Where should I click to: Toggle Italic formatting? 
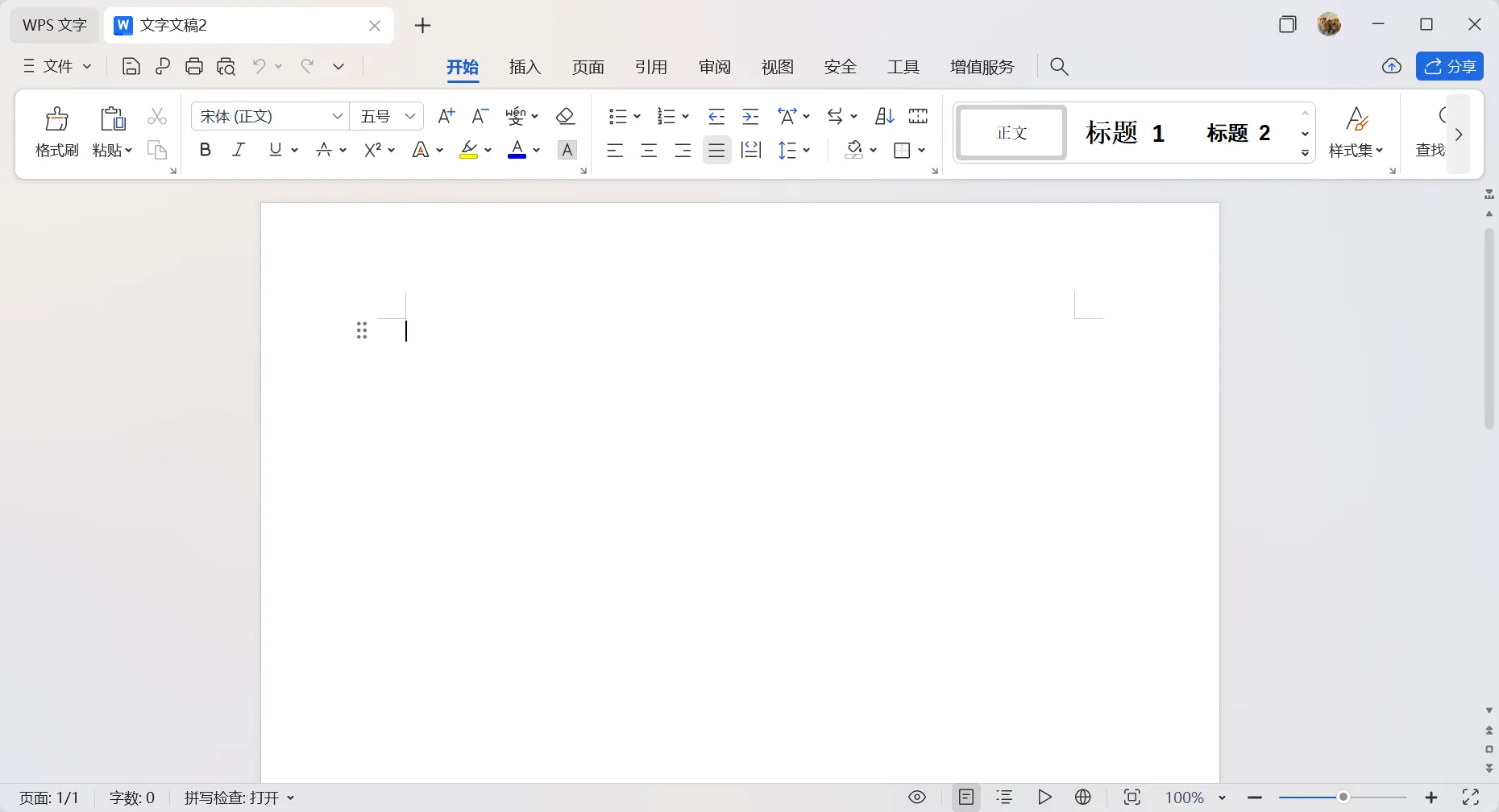pyautogui.click(x=239, y=150)
